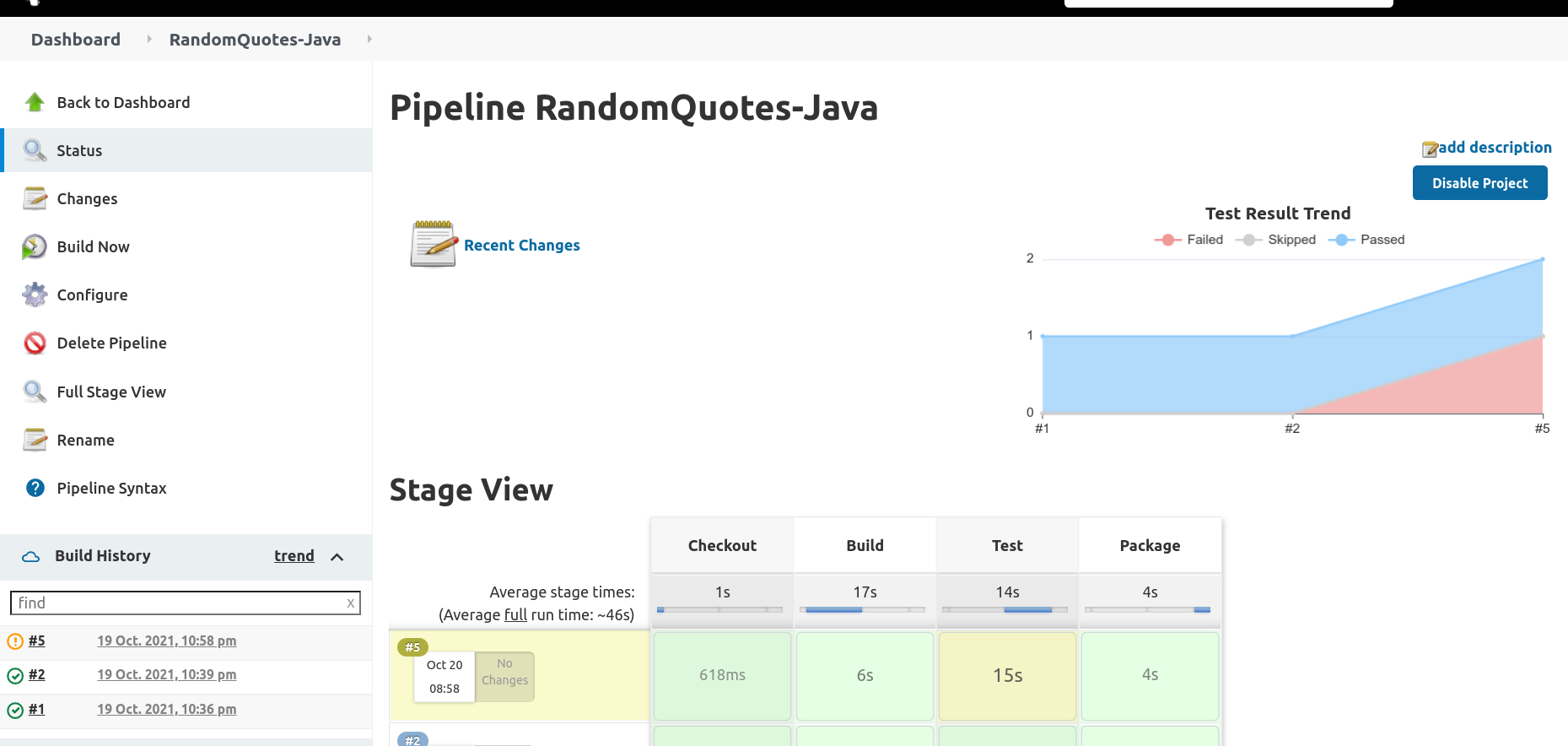This screenshot has height=746, width=1568.
Task: Open the RandomQuotes-Java breadcrumb dropdown arrow
Action: [369, 39]
